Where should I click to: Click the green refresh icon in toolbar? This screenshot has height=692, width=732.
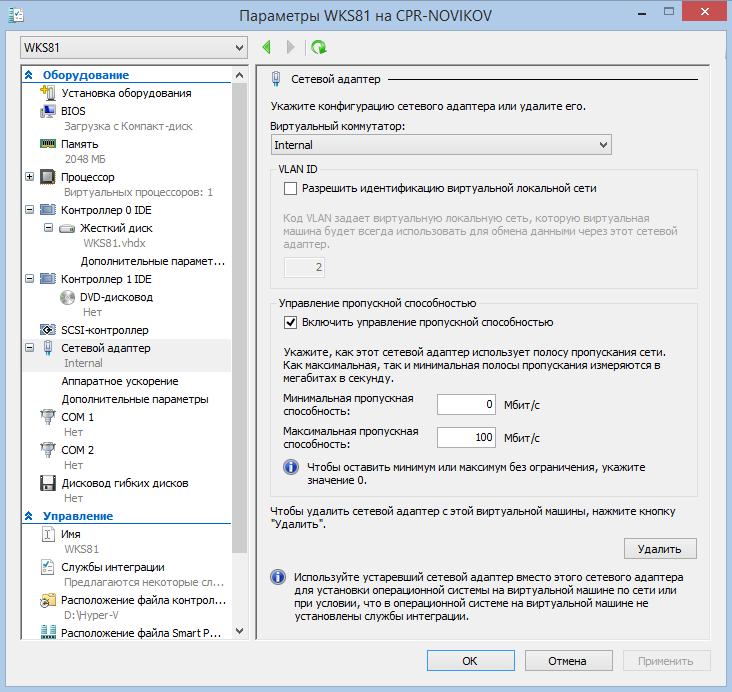(319, 47)
